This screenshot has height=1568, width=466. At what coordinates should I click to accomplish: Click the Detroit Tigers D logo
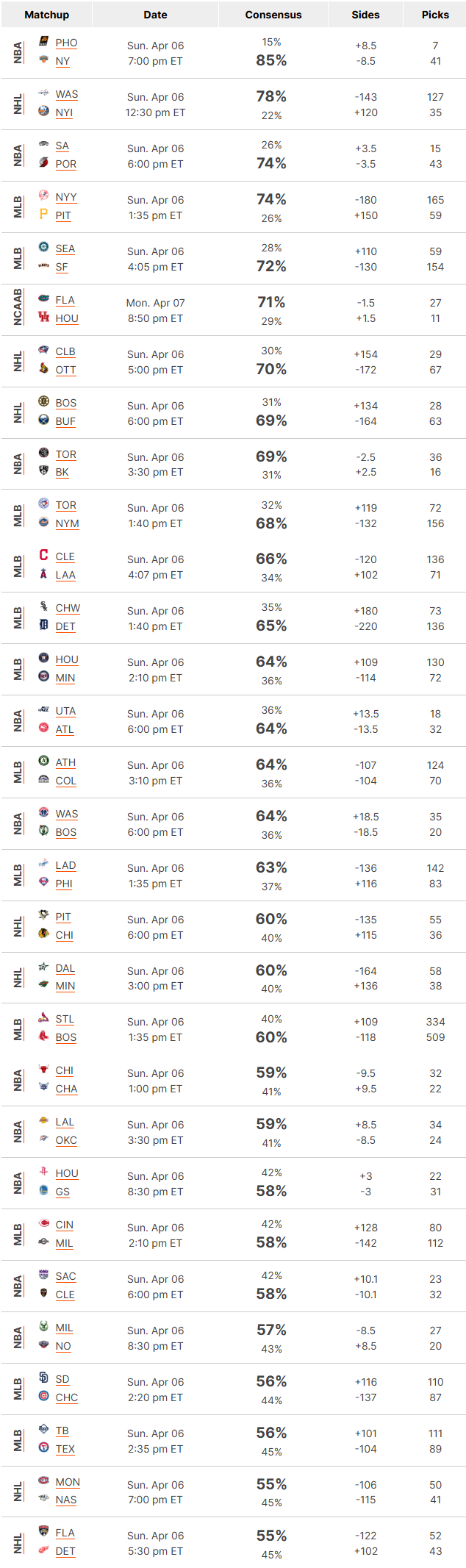(x=43, y=625)
